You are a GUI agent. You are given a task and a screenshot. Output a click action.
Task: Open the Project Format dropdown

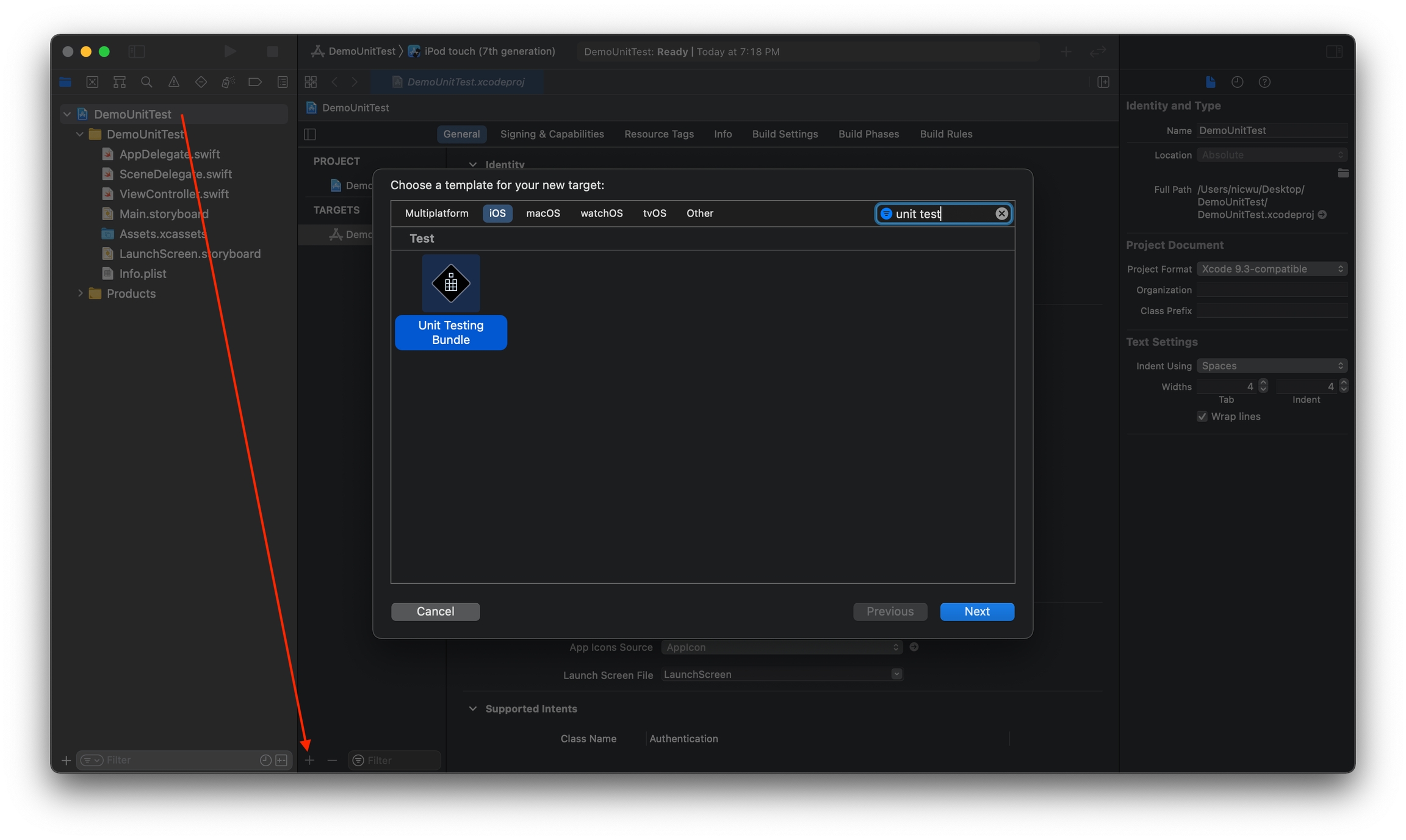tap(1271, 269)
